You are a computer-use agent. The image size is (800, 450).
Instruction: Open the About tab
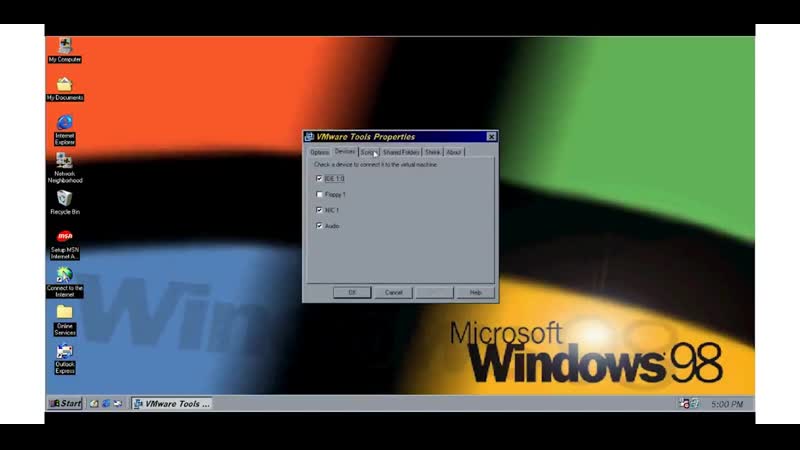pyautogui.click(x=454, y=153)
